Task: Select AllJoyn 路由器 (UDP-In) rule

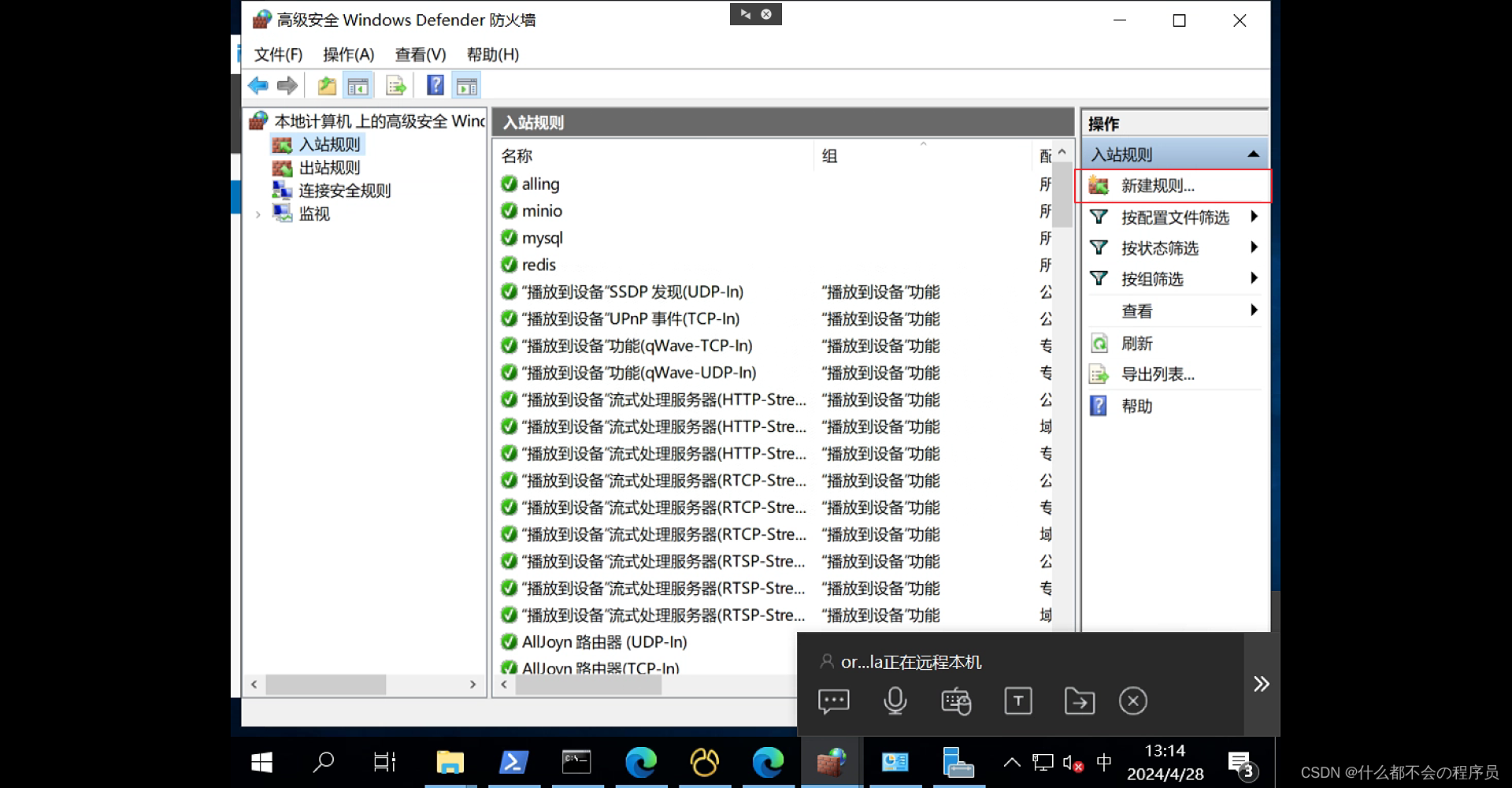Action: tap(604, 642)
